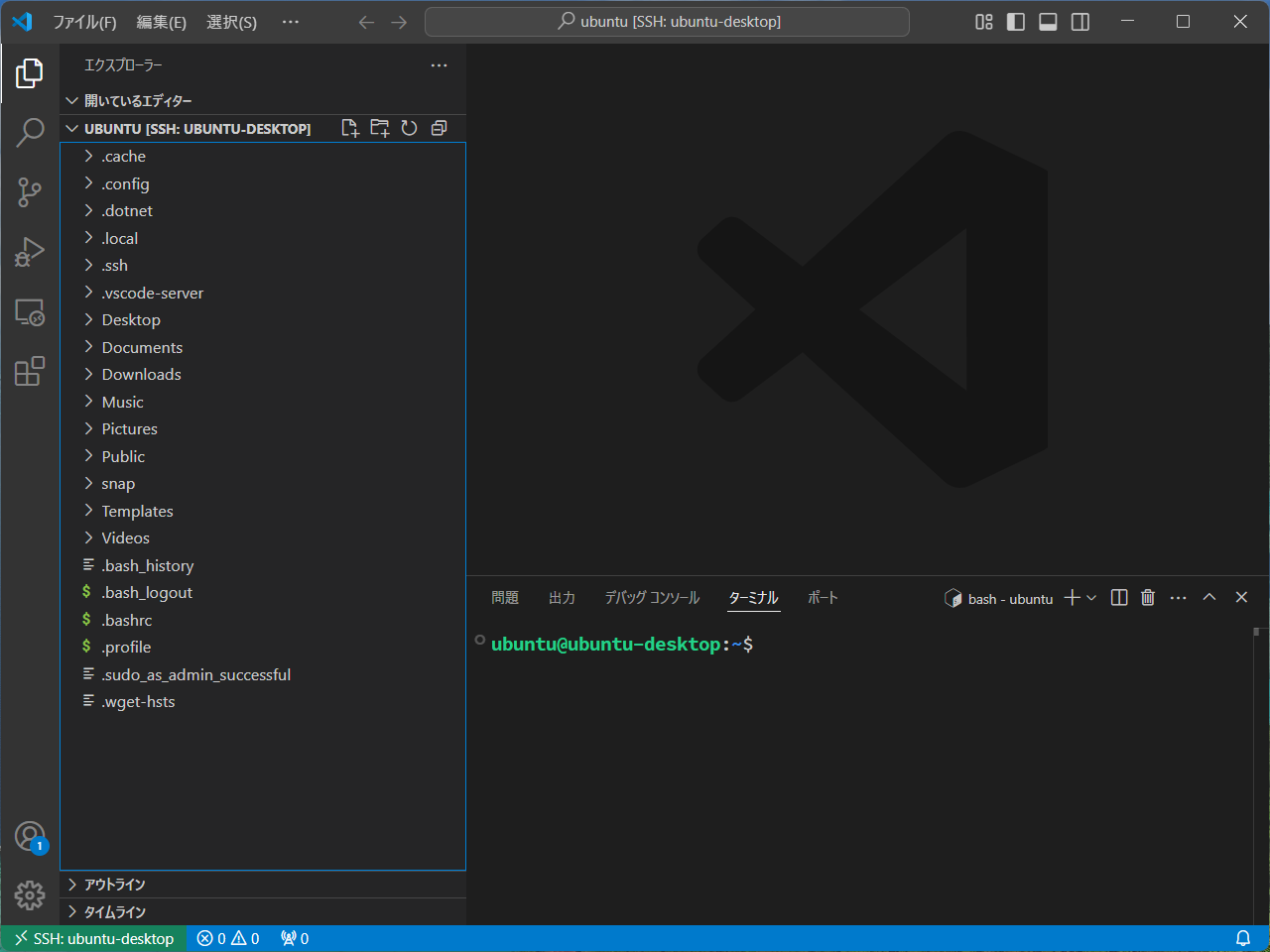Click the New Folder icon in explorer header

click(x=379, y=128)
